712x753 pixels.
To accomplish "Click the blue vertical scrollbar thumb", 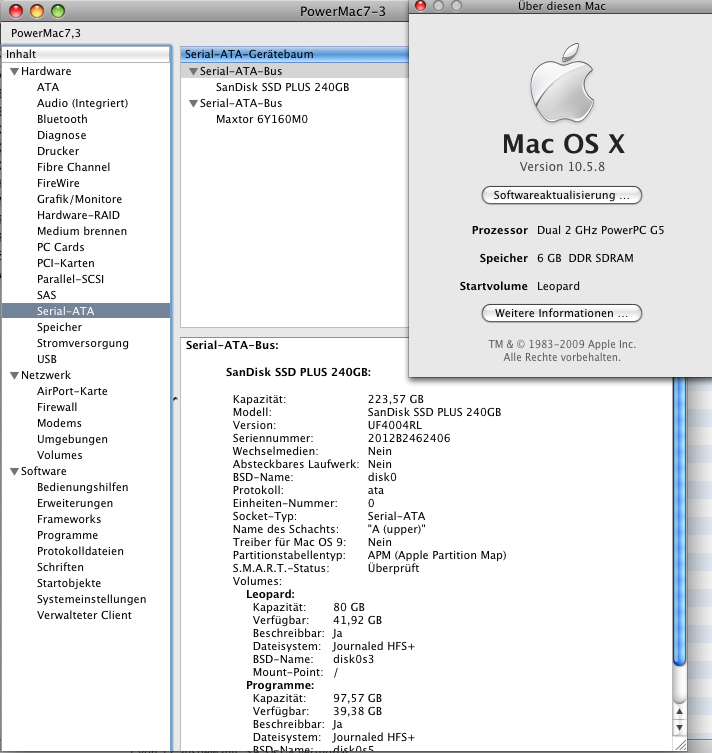I will (x=679, y=521).
